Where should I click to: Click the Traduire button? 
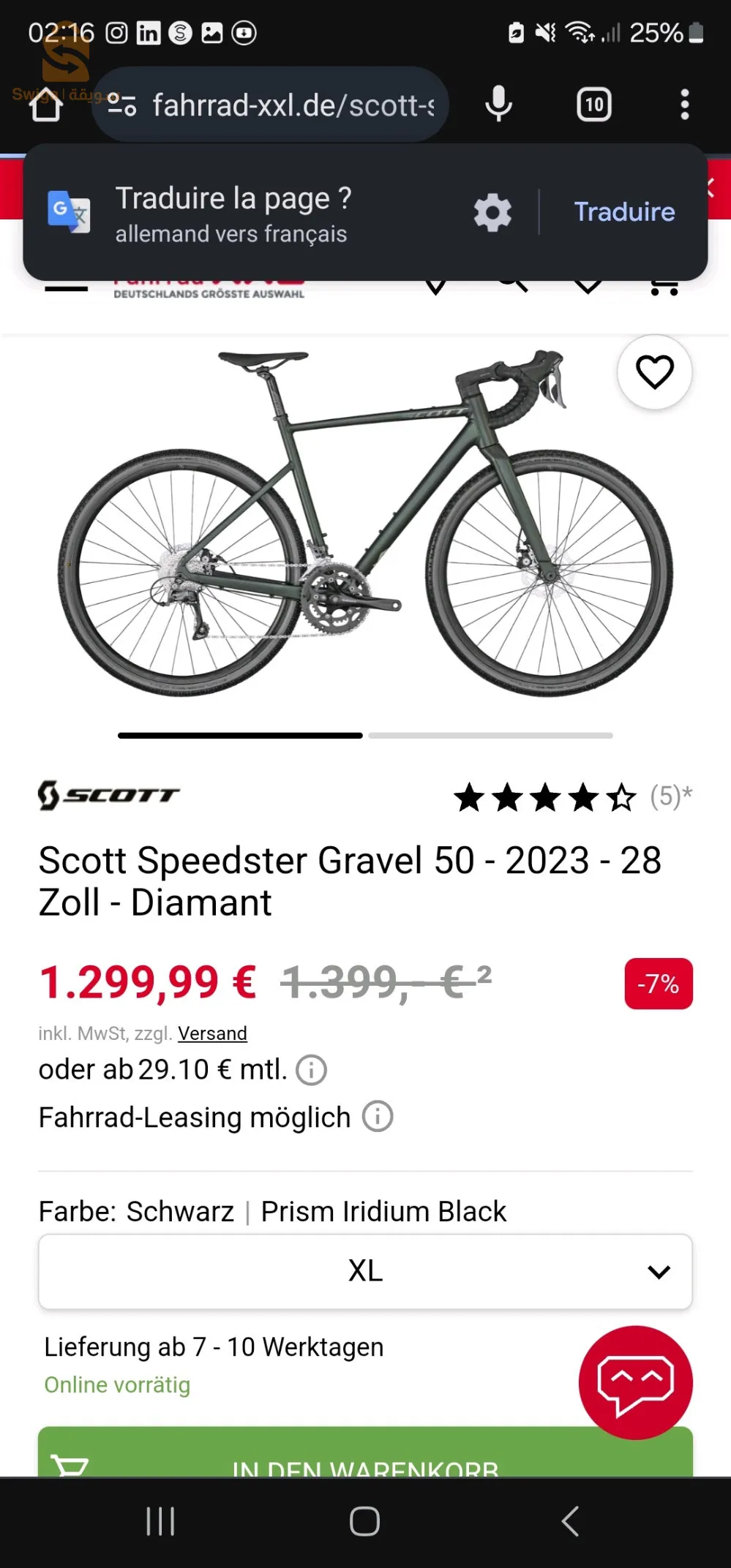(624, 212)
